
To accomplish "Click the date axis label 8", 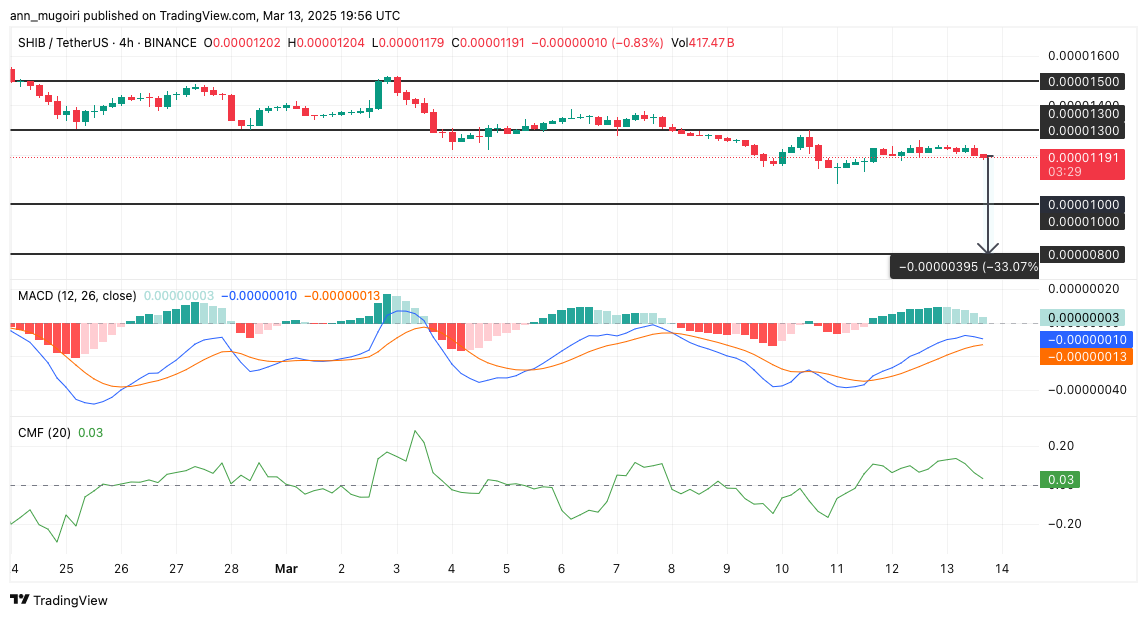I will (x=672, y=569).
